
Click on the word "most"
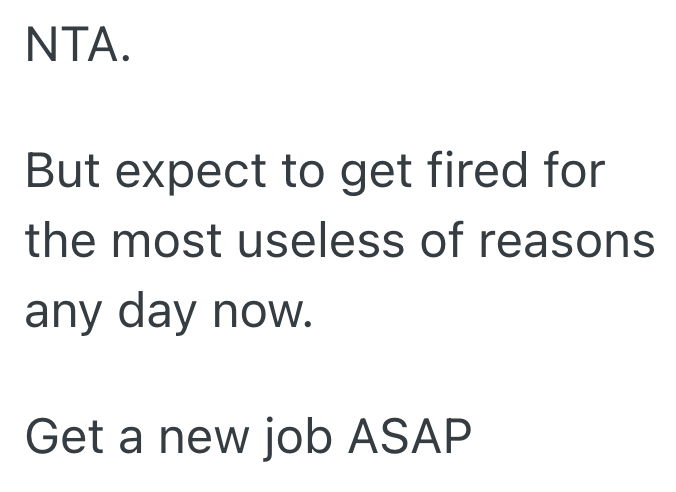tap(162, 241)
